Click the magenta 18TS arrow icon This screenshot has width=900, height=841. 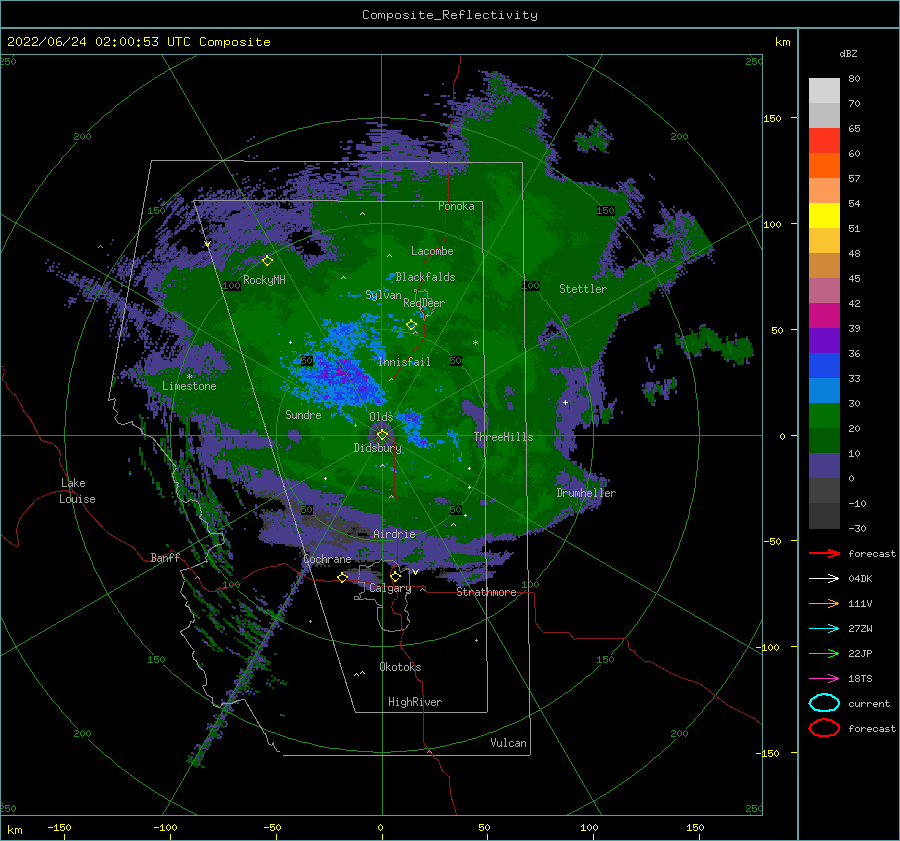coord(824,679)
